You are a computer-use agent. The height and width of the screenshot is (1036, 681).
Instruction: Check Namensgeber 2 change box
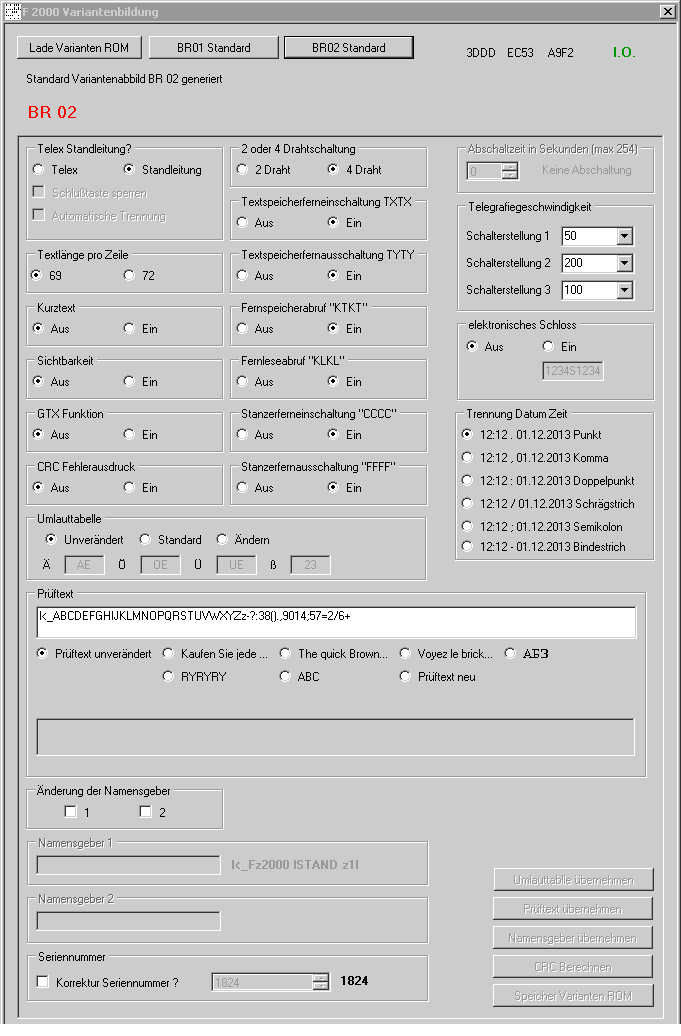click(146, 811)
